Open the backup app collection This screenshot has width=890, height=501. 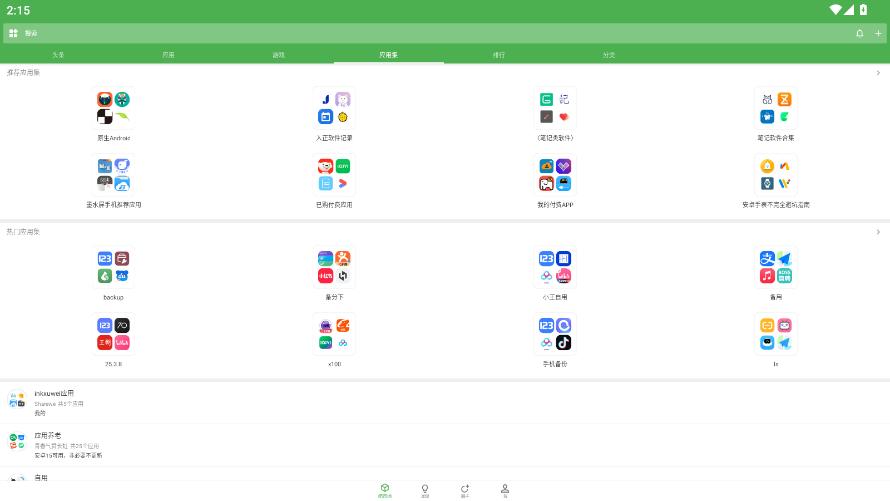[114, 274]
